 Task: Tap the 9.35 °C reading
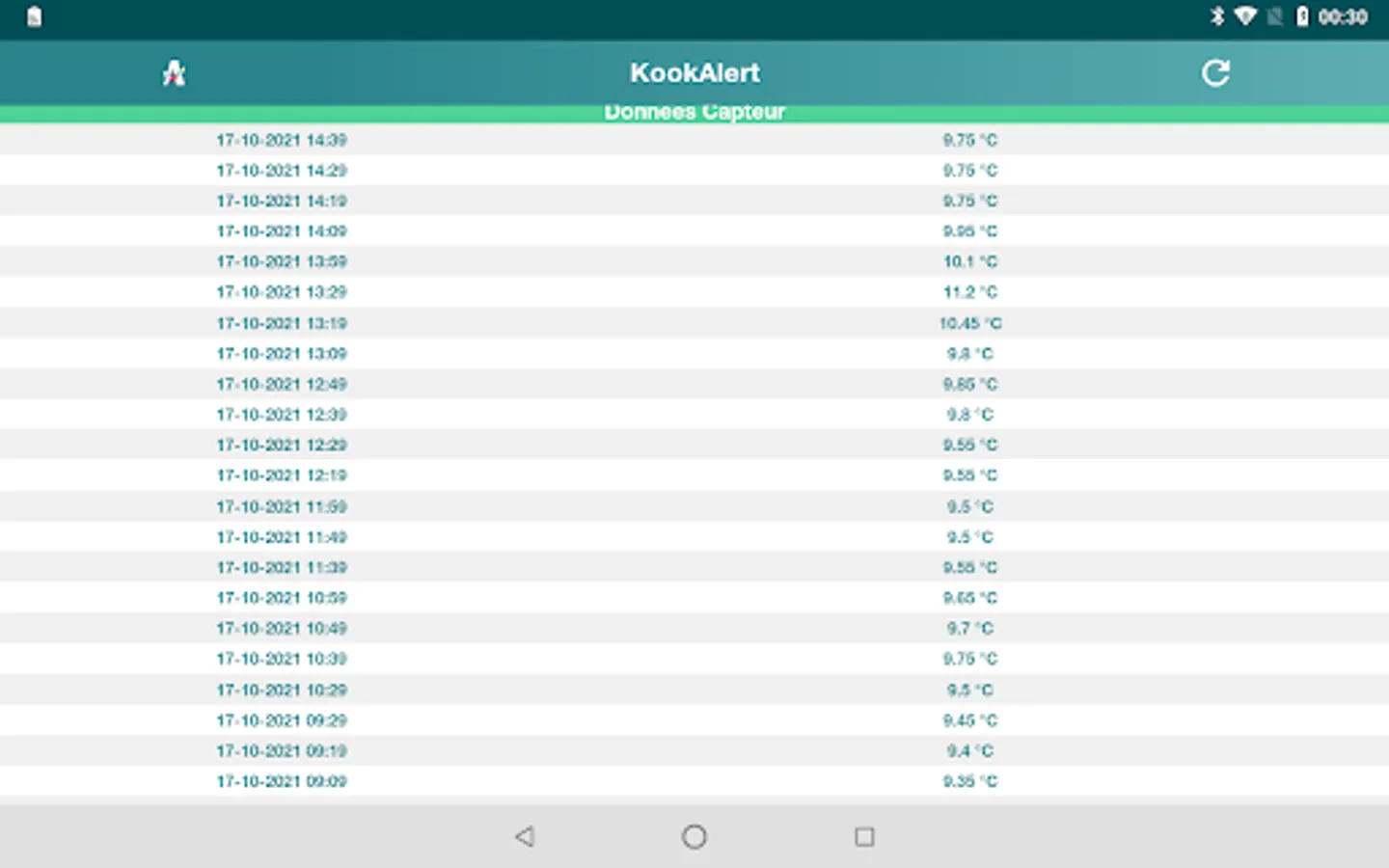point(970,781)
